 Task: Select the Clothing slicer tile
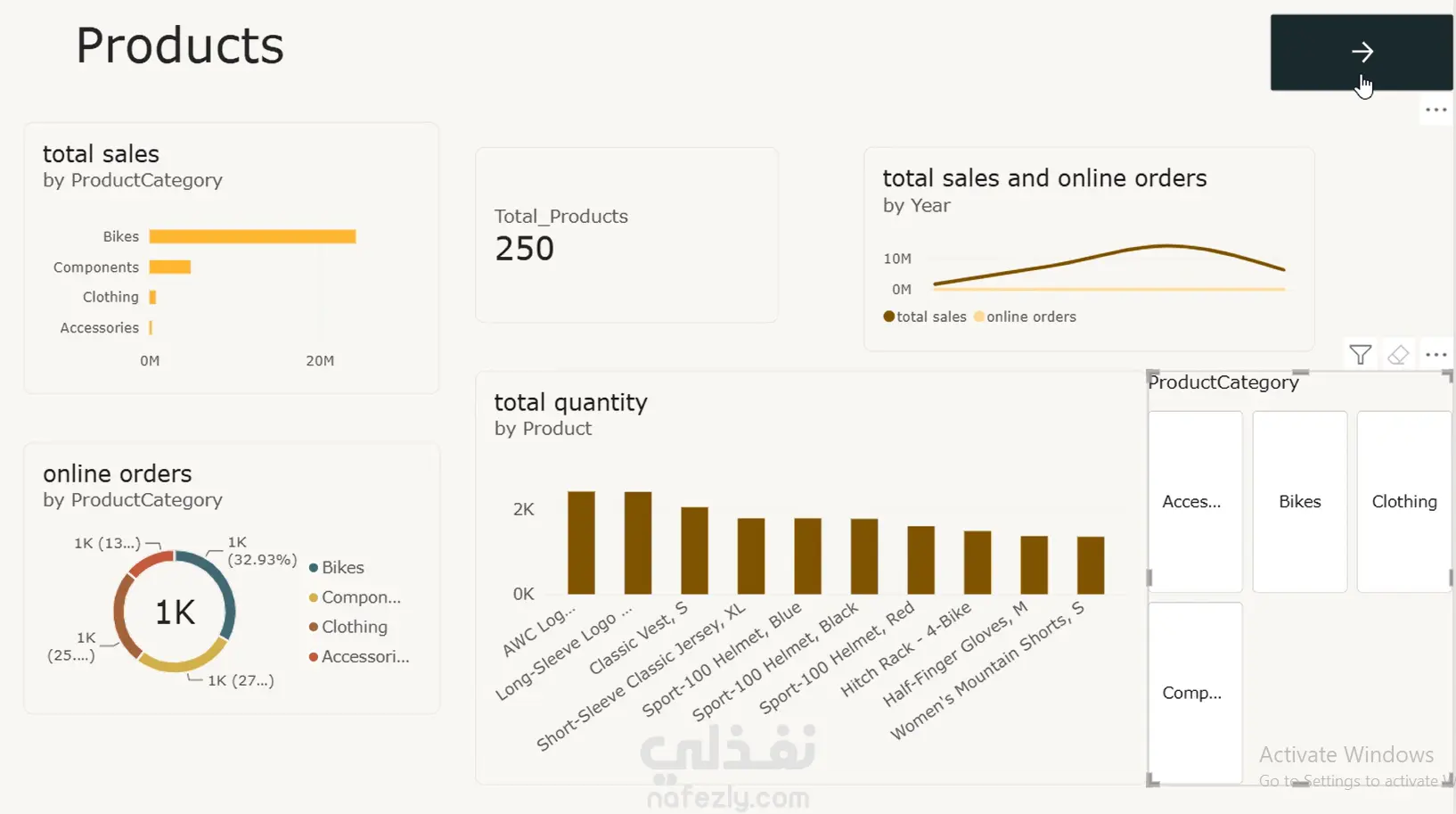tap(1404, 501)
